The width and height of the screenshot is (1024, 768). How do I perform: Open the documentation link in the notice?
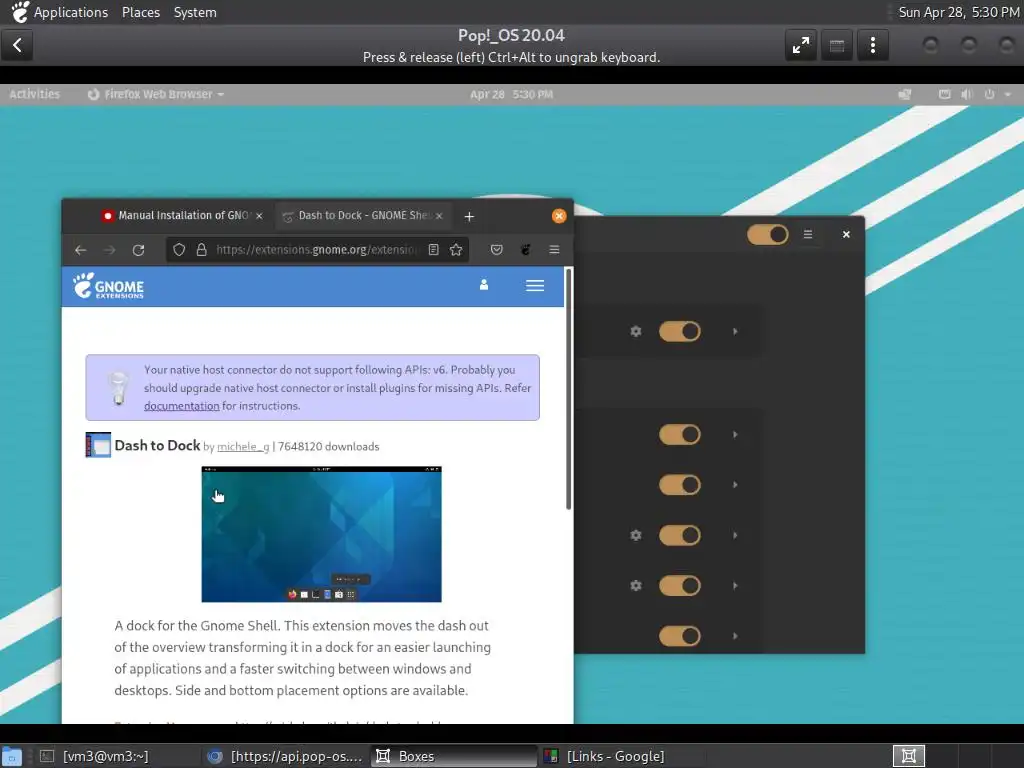tap(182, 406)
